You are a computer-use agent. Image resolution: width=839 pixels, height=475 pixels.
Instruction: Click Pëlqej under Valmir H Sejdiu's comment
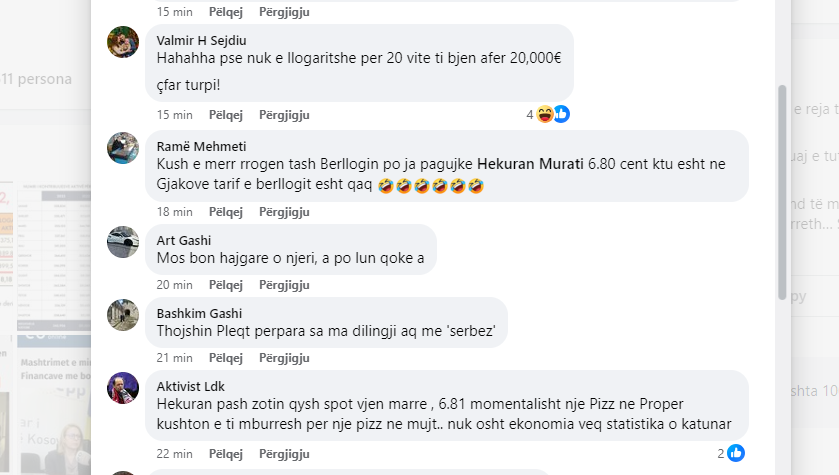[x=225, y=115]
